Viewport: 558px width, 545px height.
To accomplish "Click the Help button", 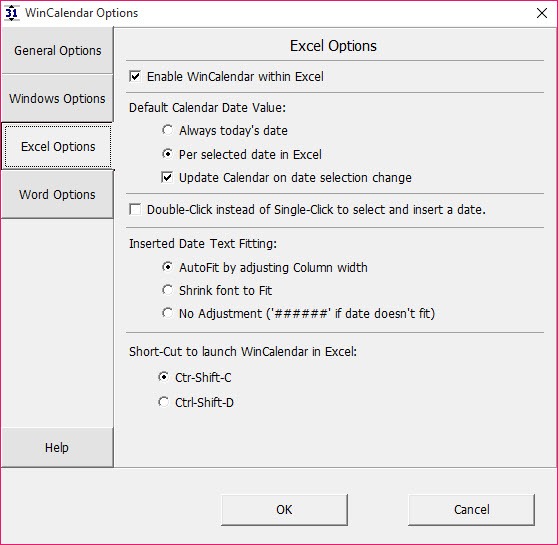I will tap(57, 447).
